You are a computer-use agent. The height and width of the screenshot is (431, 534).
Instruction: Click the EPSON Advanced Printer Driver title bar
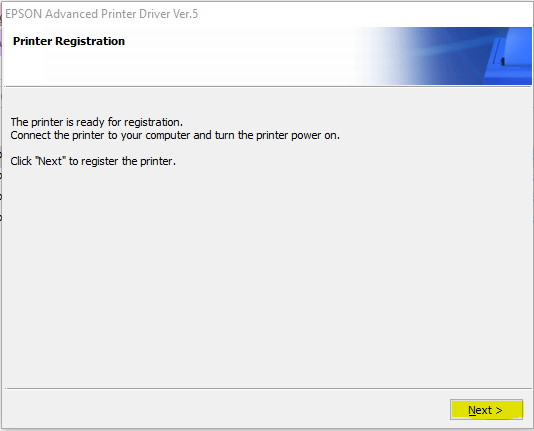pos(267,14)
